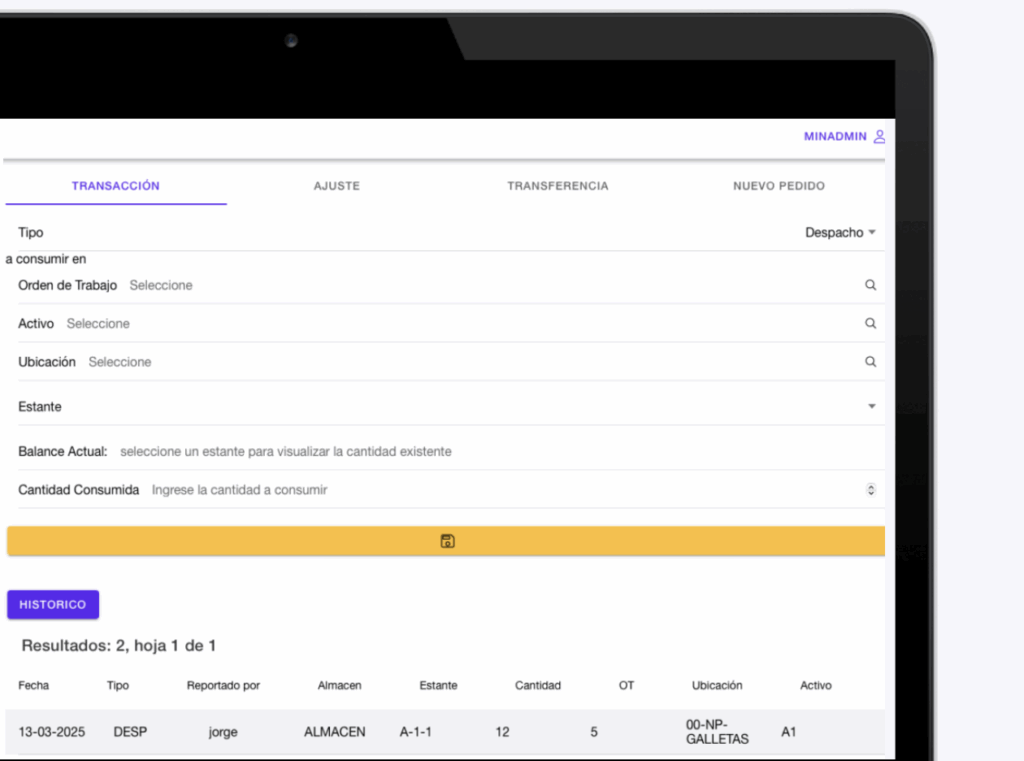Image resolution: width=1024 pixels, height=761 pixels.
Task: Focus the Ubicación Seleccione field
Action: [x=473, y=362]
